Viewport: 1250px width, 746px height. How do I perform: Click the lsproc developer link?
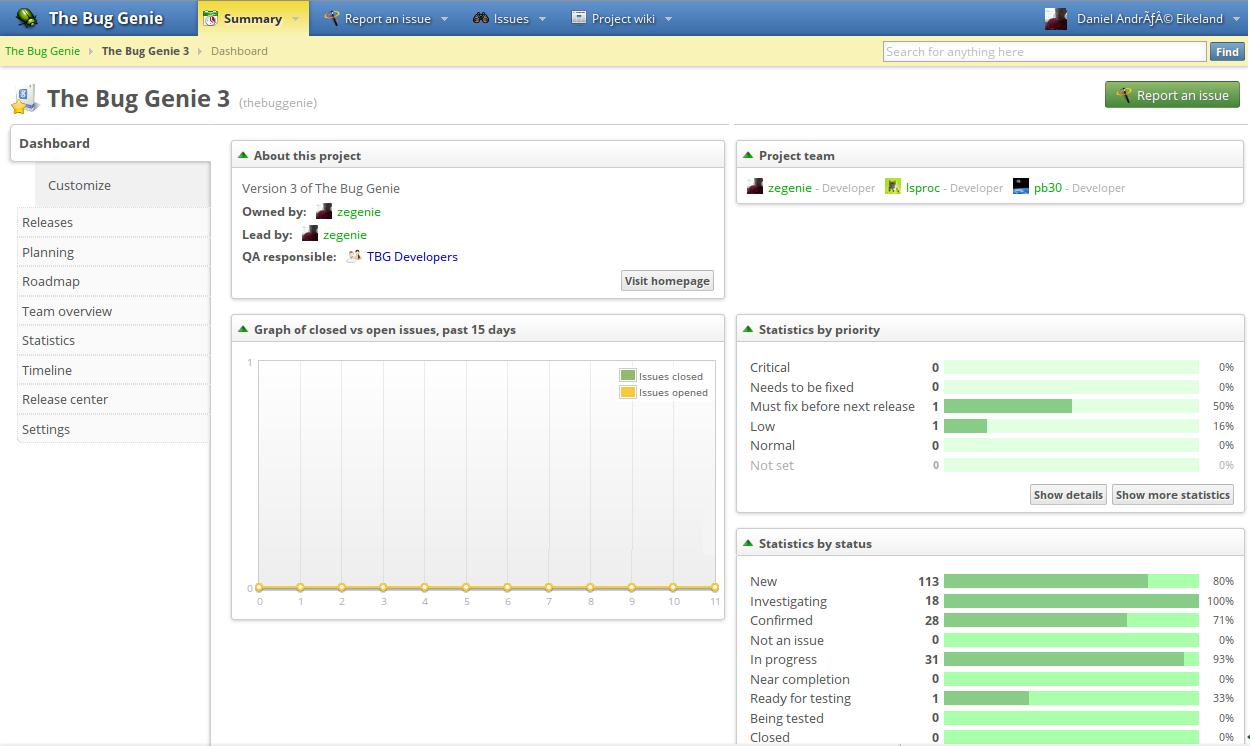click(923, 187)
